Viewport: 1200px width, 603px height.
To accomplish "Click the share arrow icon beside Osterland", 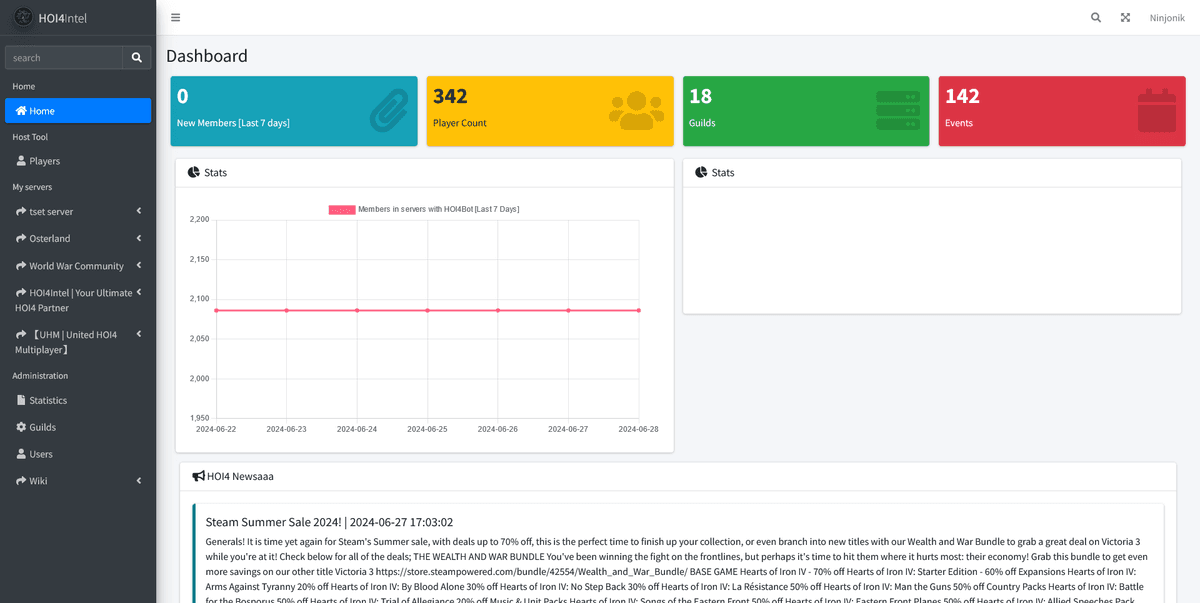I will 21,239.
